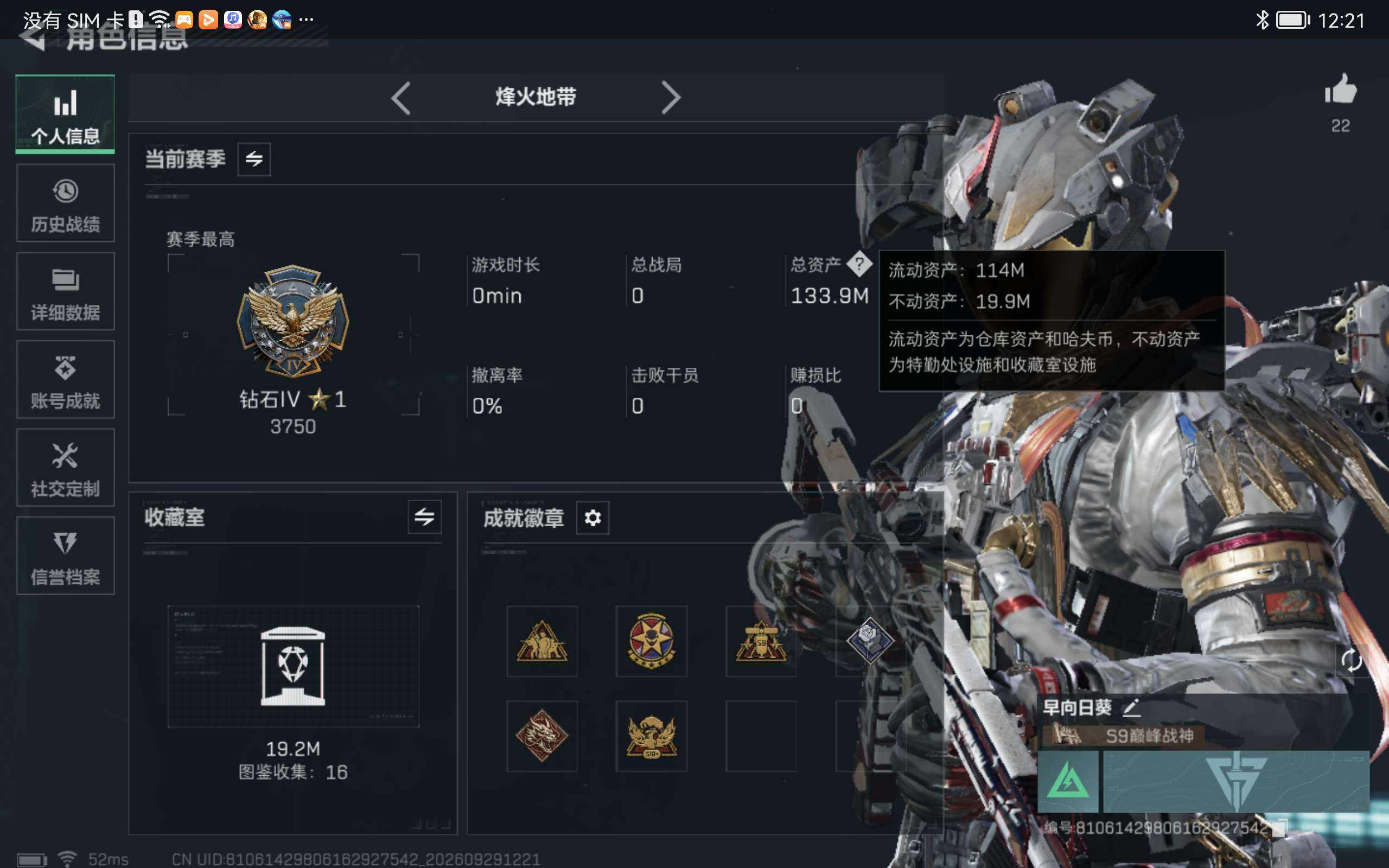The image size is (1389, 868).
Task: Open the 历史战绩 tab
Action: coord(65,203)
